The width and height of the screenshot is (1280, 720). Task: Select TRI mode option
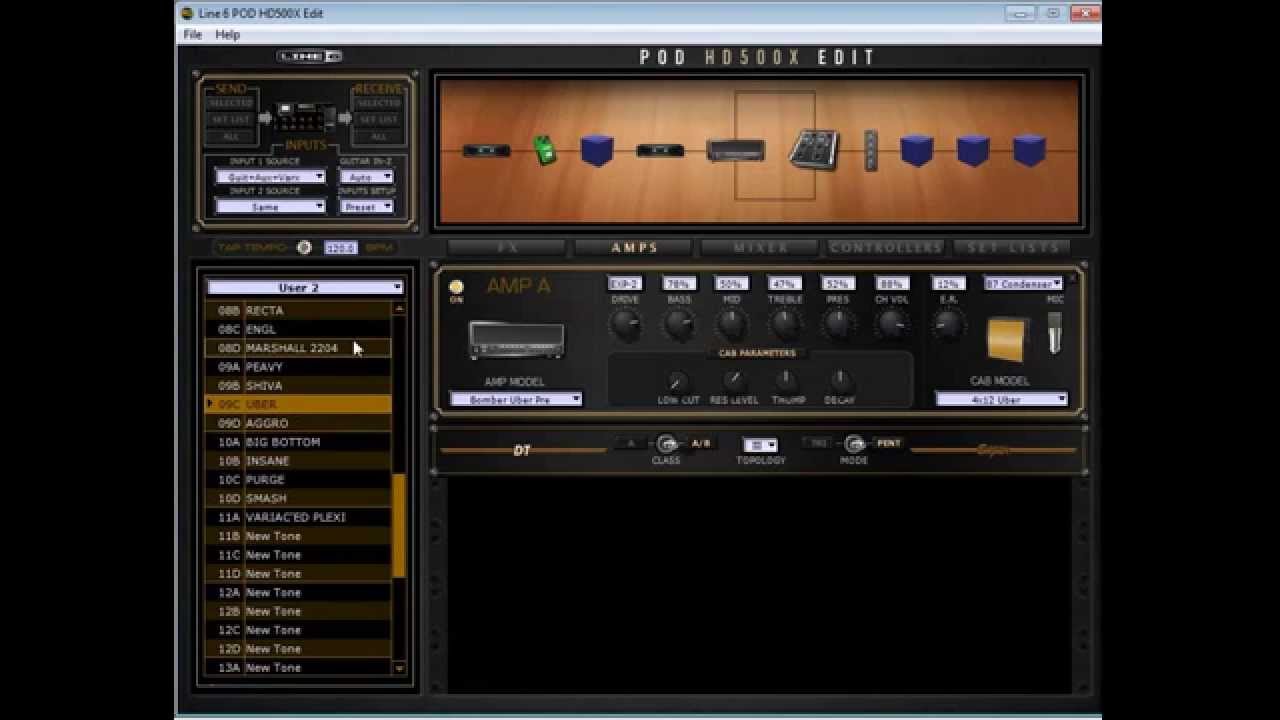click(x=818, y=443)
